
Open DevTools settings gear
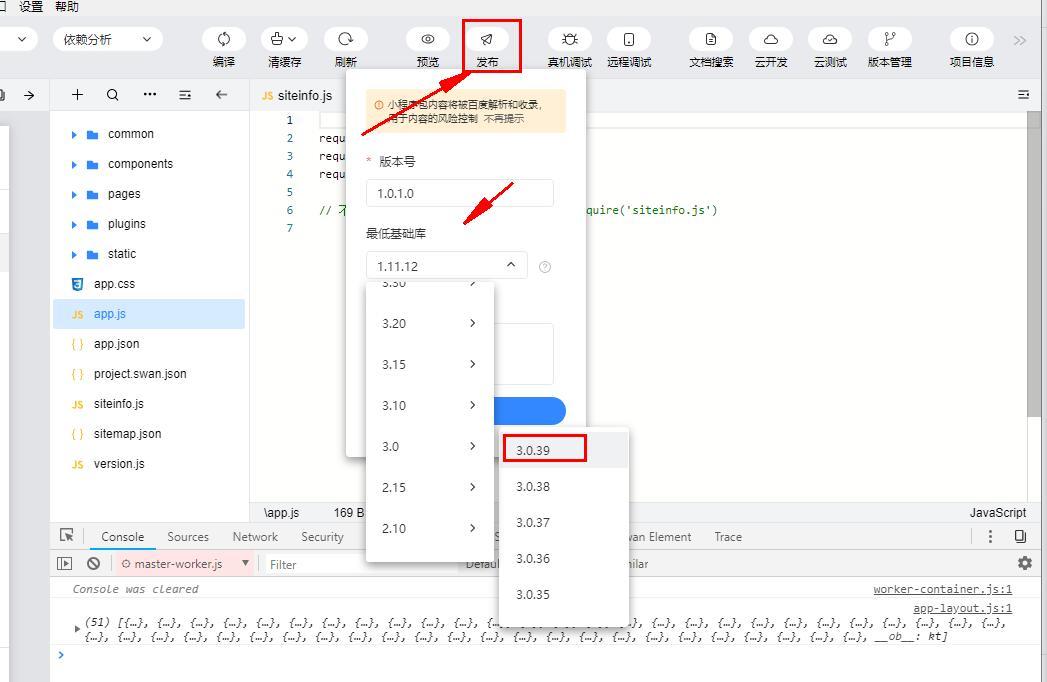pyautogui.click(x=1024, y=563)
